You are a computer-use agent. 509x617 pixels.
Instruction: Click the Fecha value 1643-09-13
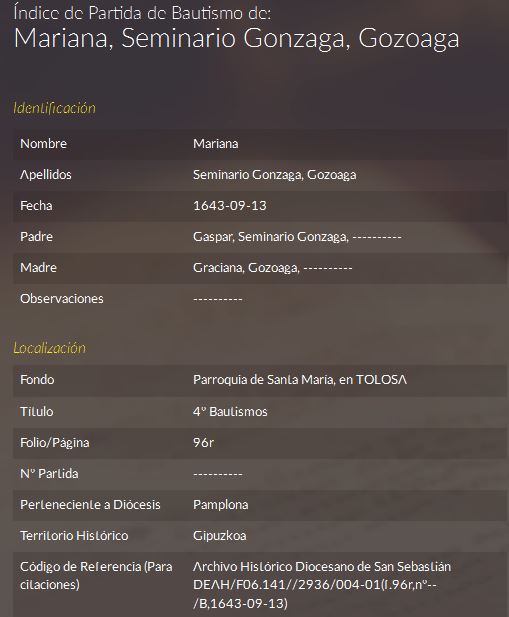pos(230,206)
